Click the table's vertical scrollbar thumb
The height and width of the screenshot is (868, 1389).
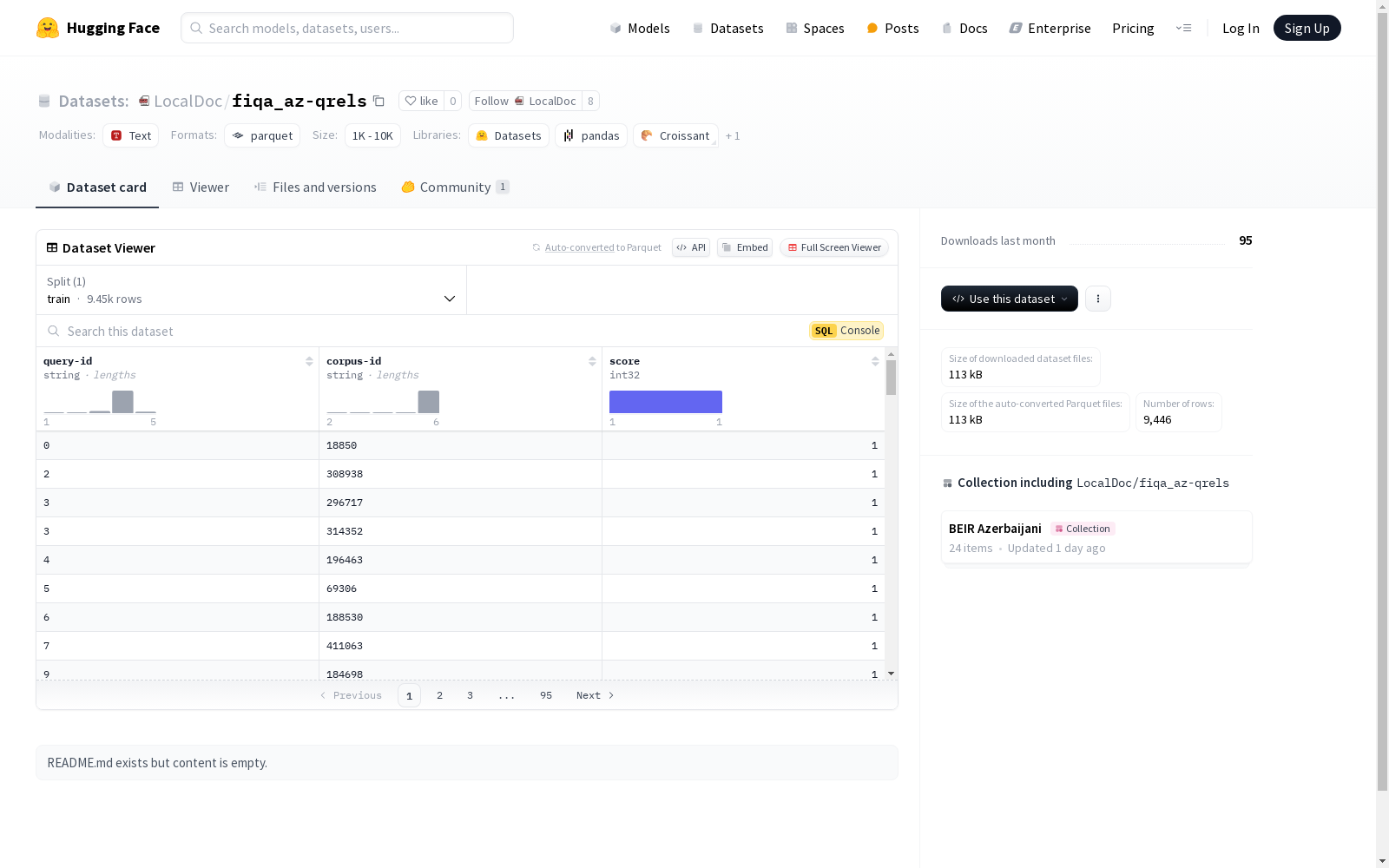point(891,378)
